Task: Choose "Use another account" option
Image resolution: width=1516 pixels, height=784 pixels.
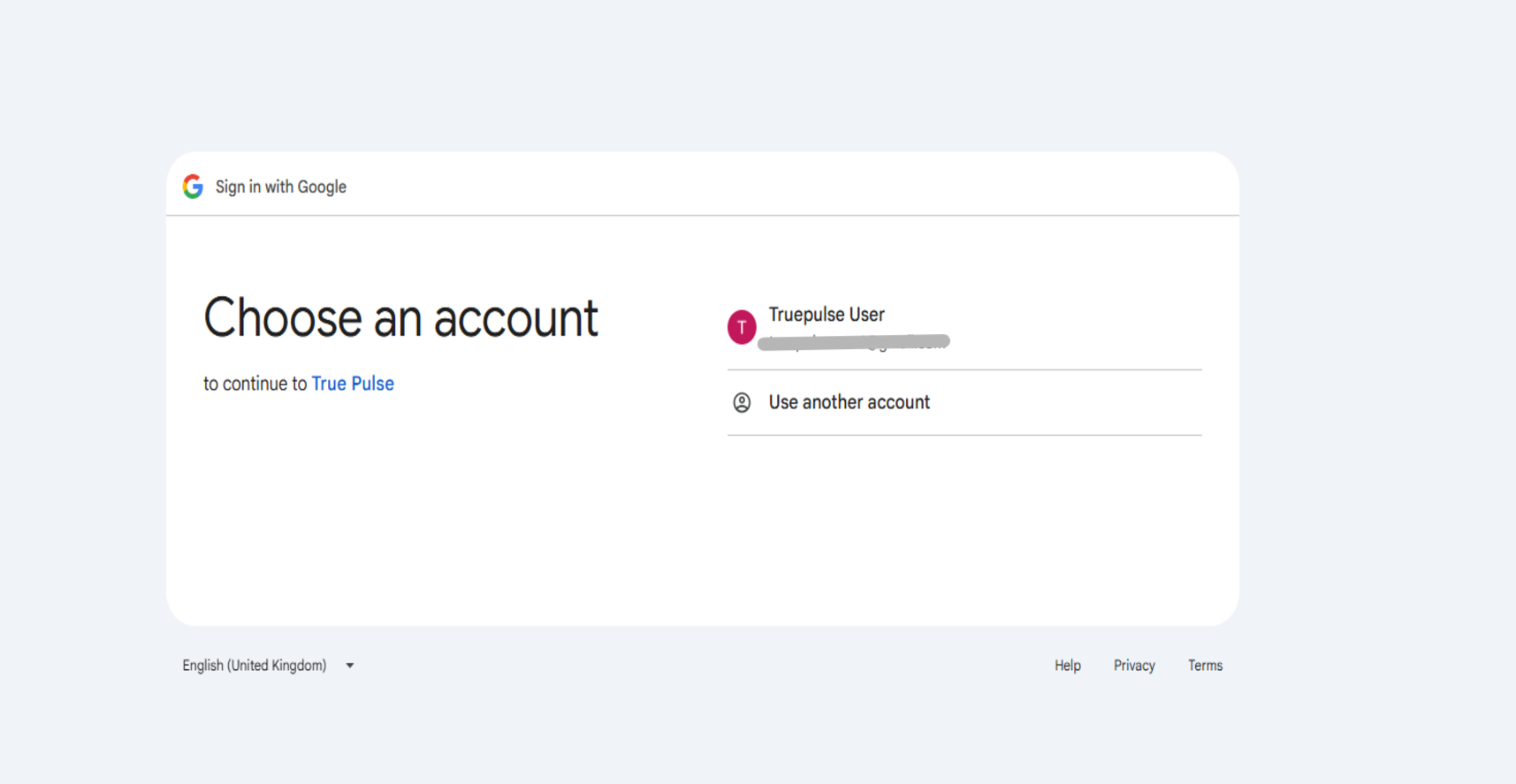Action: click(x=849, y=403)
